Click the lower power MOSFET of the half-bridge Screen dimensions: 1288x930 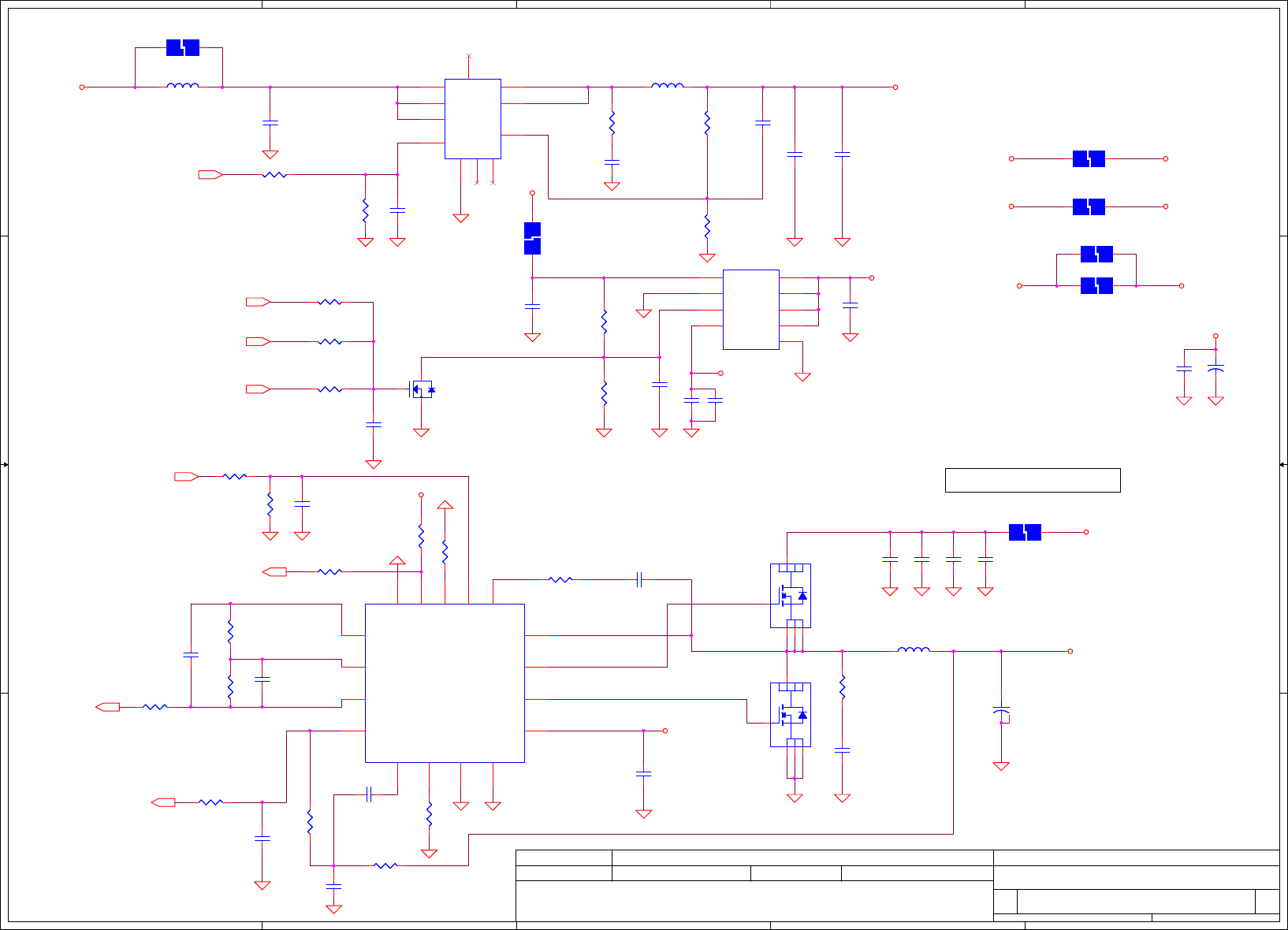tap(791, 715)
